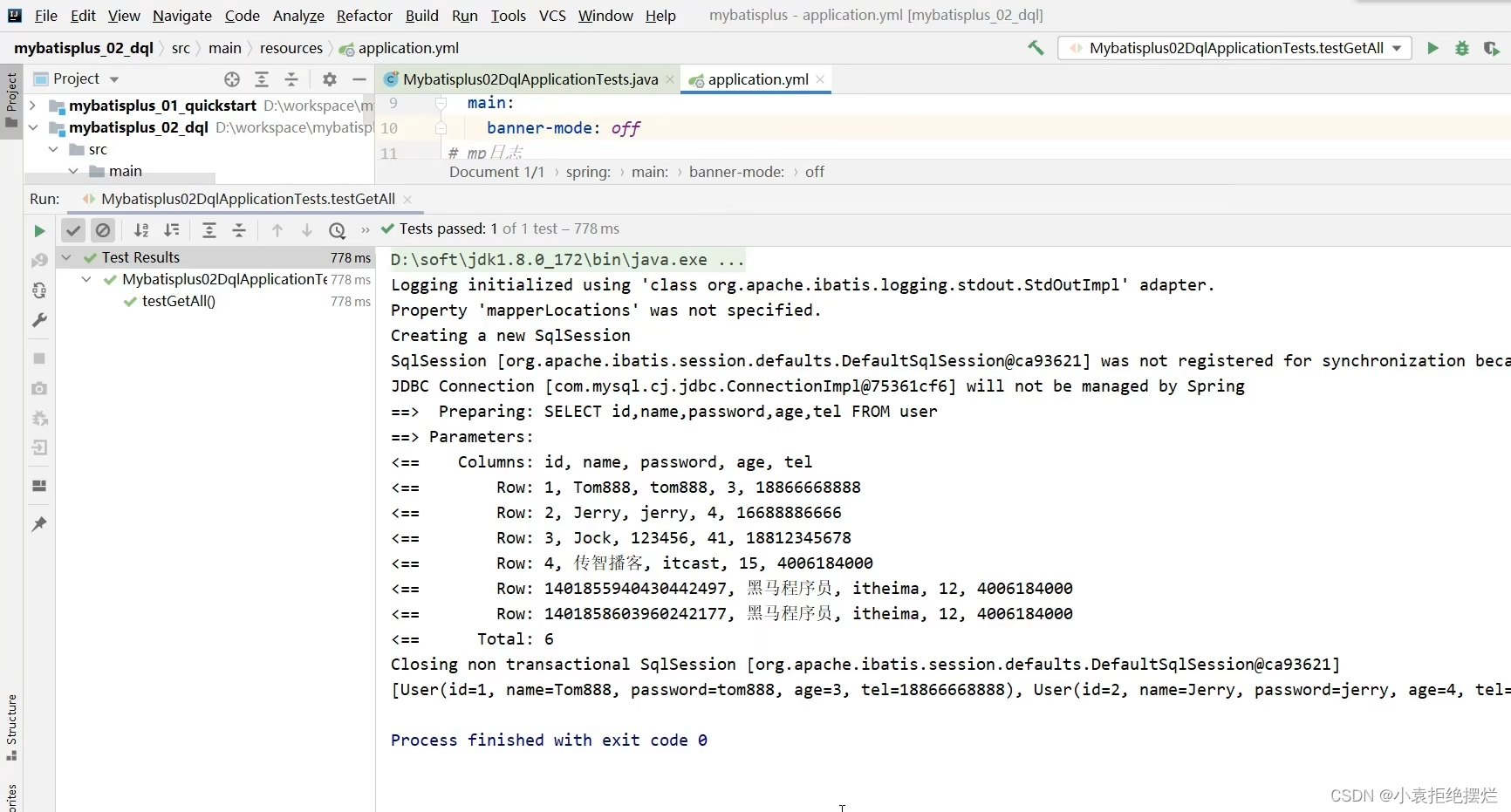
Task: Click the java.exe command line in console
Action: coord(567,259)
